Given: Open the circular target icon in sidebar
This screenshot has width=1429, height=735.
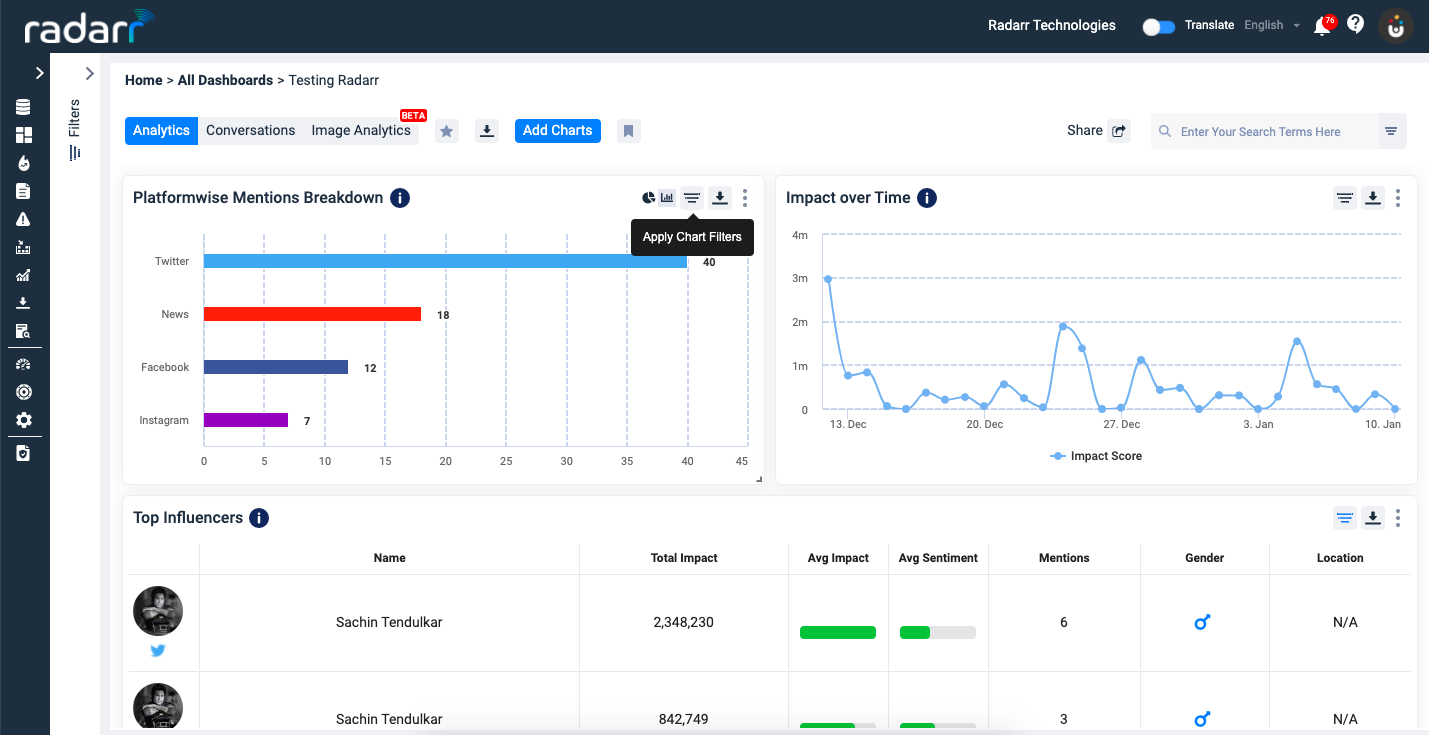Looking at the screenshot, I should 23,392.
